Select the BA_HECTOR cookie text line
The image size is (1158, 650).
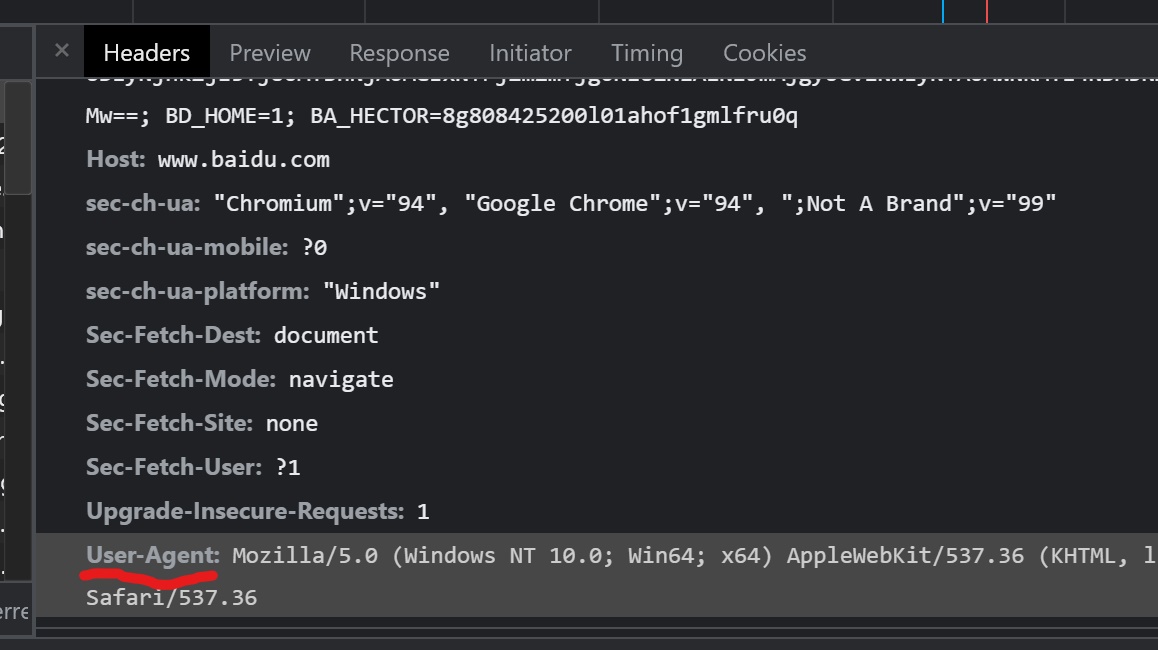pyautogui.click(x=442, y=116)
